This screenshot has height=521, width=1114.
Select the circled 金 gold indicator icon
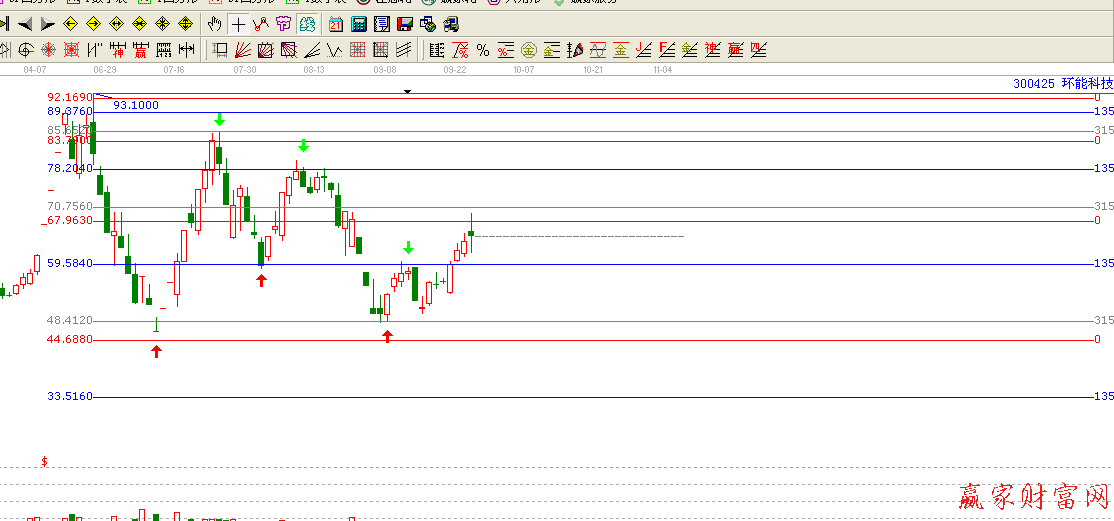(528, 49)
